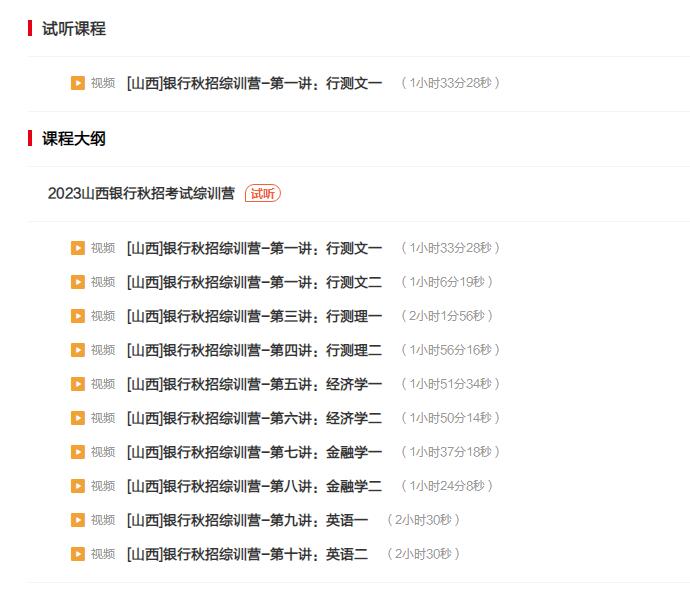
Task: Click play icon beside 第三讲:行测理一
Action: coord(78,316)
